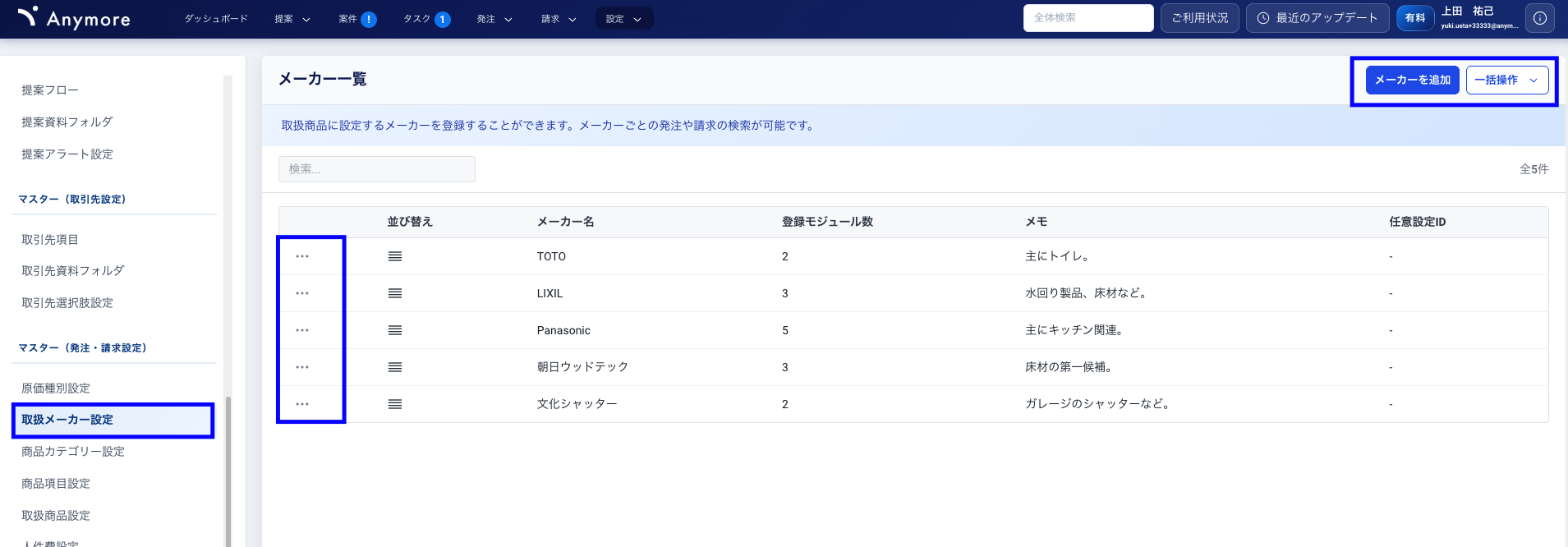View 最近のアップデート

[x=1317, y=18]
